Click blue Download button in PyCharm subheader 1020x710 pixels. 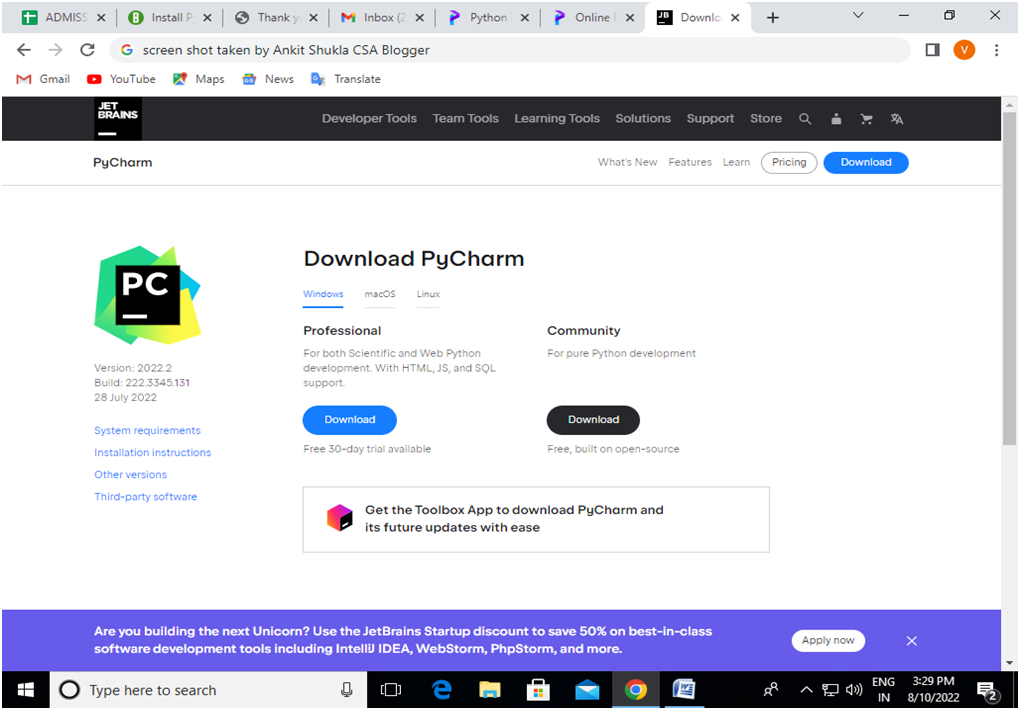(x=866, y=162)
